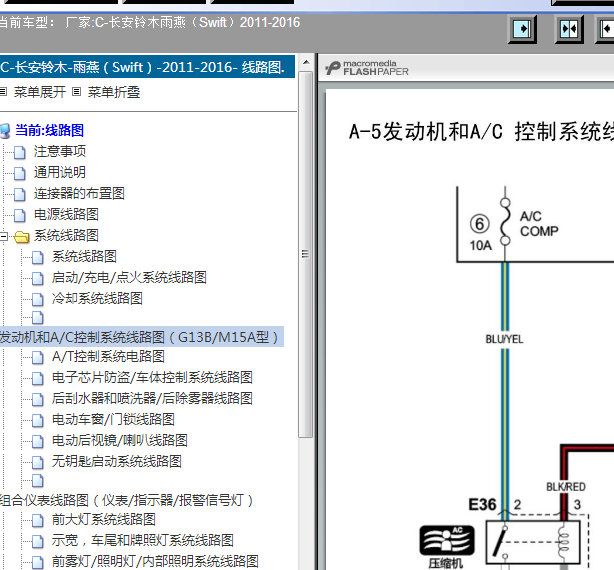Click the page icon beside 启动/充电/点火系统线路图
614x570 pixels.
[38, 279]
